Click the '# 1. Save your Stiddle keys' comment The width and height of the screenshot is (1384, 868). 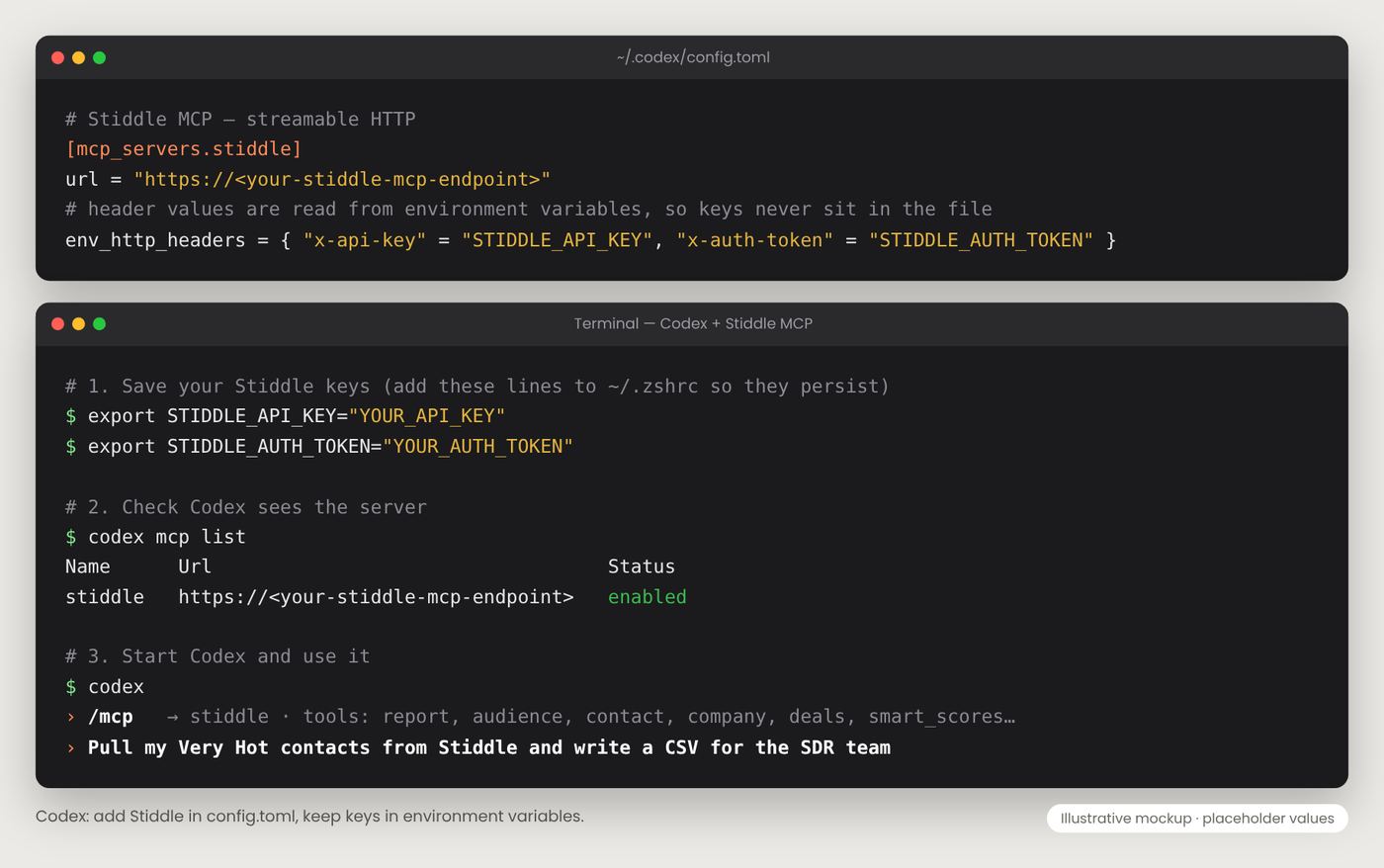[x=477, y=386]
